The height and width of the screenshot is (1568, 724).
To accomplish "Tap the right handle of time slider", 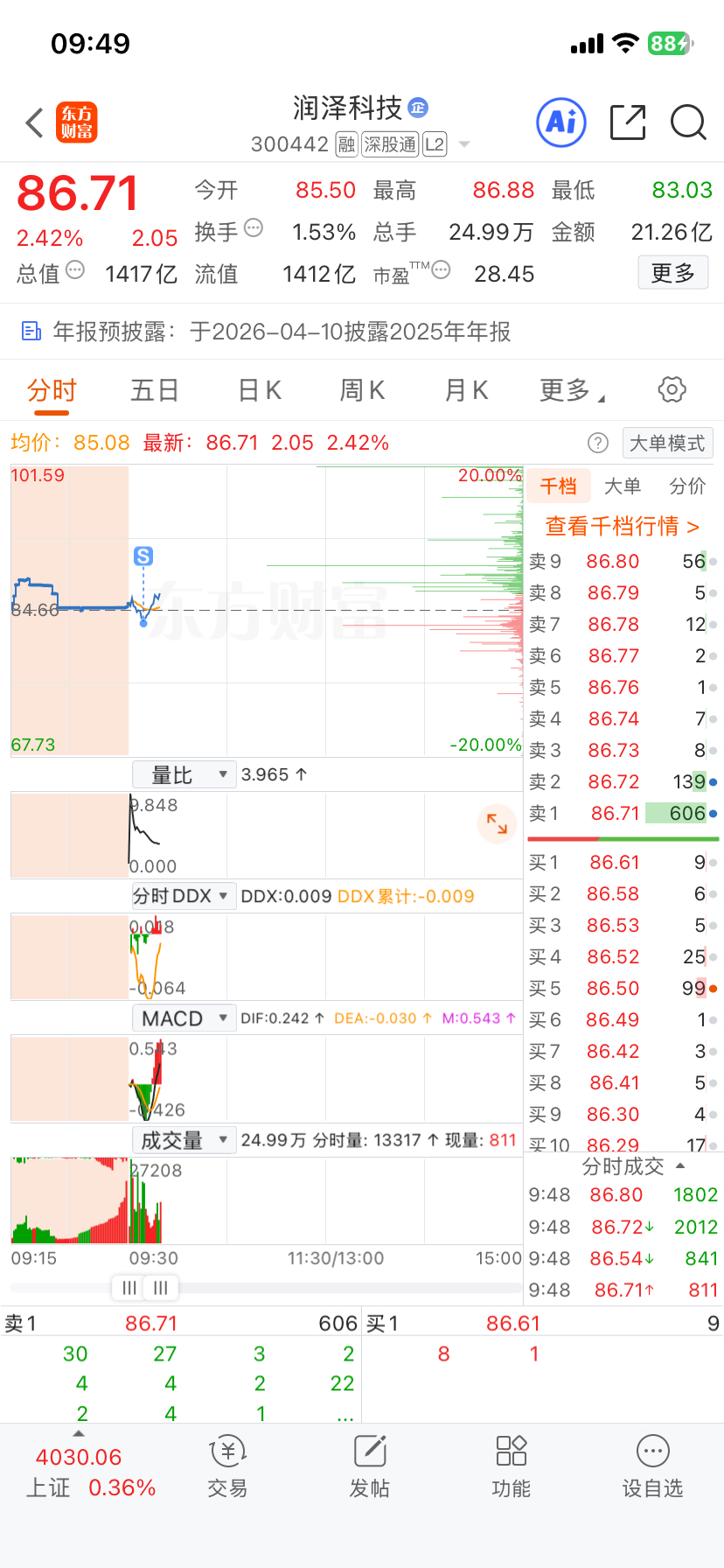I will 161,1287.
